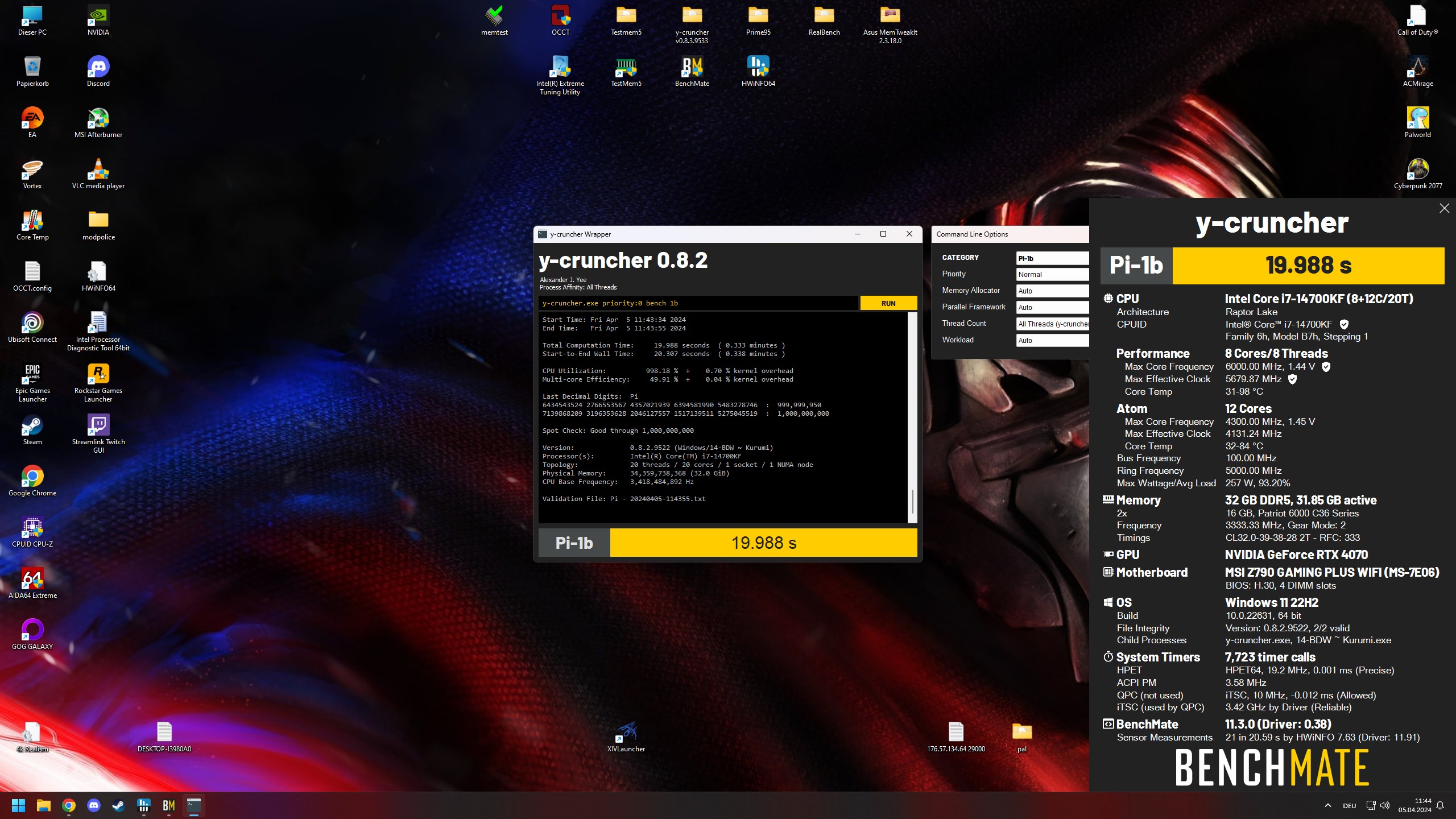
Task: Open 176.57.134.64 29000 file
Action: (x=956, y=738)
